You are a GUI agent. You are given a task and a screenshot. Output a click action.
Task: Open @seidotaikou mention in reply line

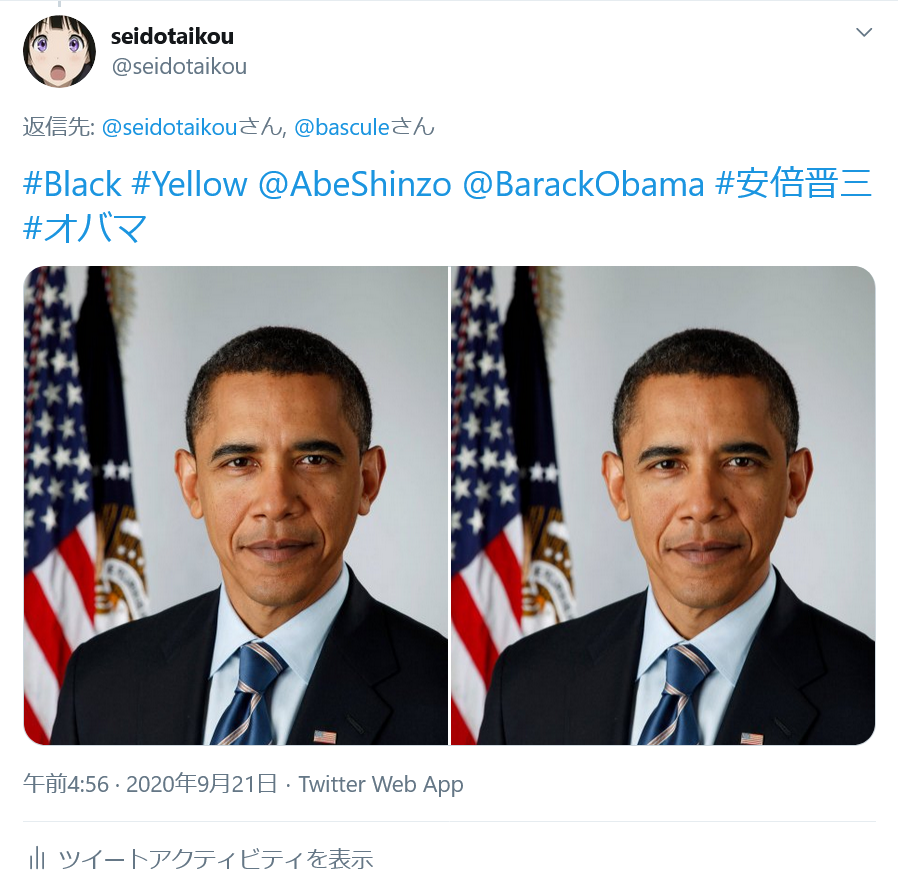(170, 127)
